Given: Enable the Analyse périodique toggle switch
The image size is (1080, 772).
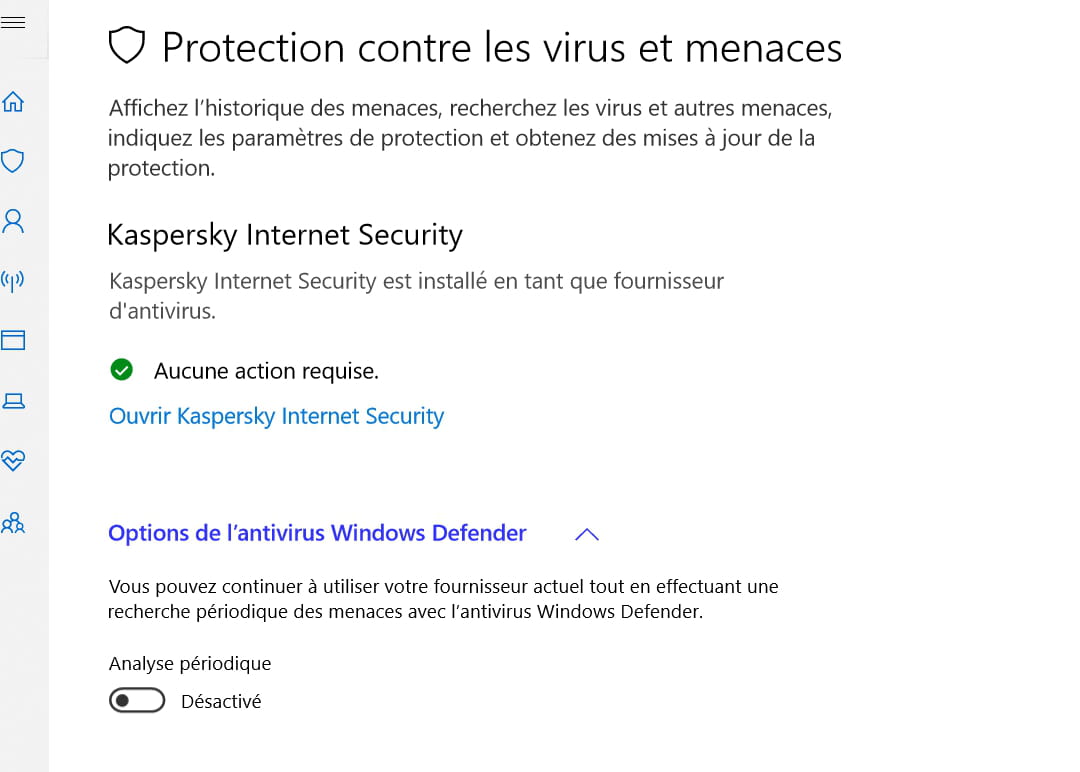Looking at the screenshot, I should pyautogui.click(x=137, y=701).
